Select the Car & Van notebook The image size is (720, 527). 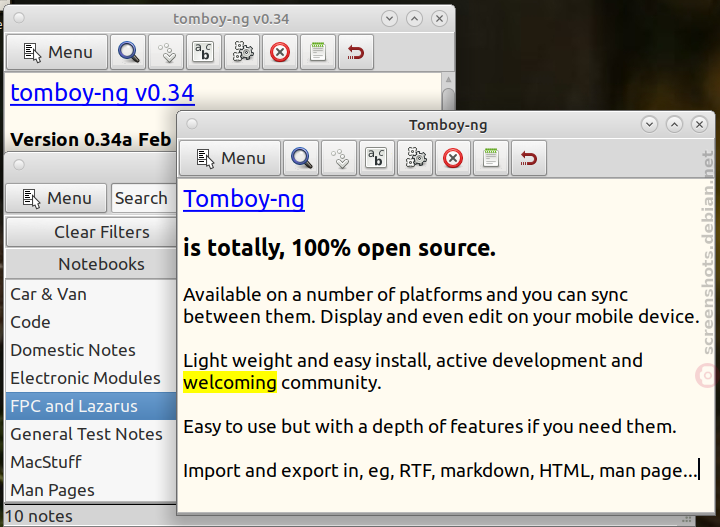click(x=91, y=294)
